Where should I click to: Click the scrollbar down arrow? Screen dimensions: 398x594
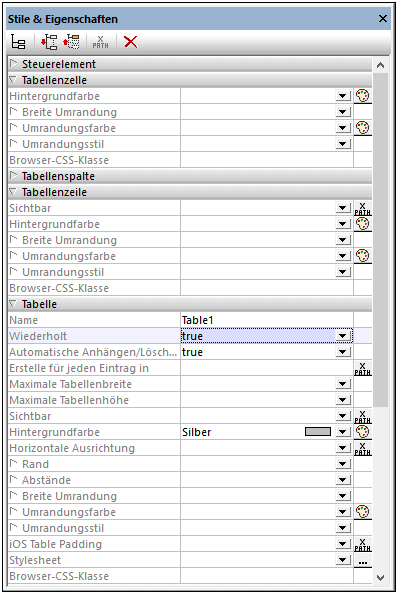(381, 578)
